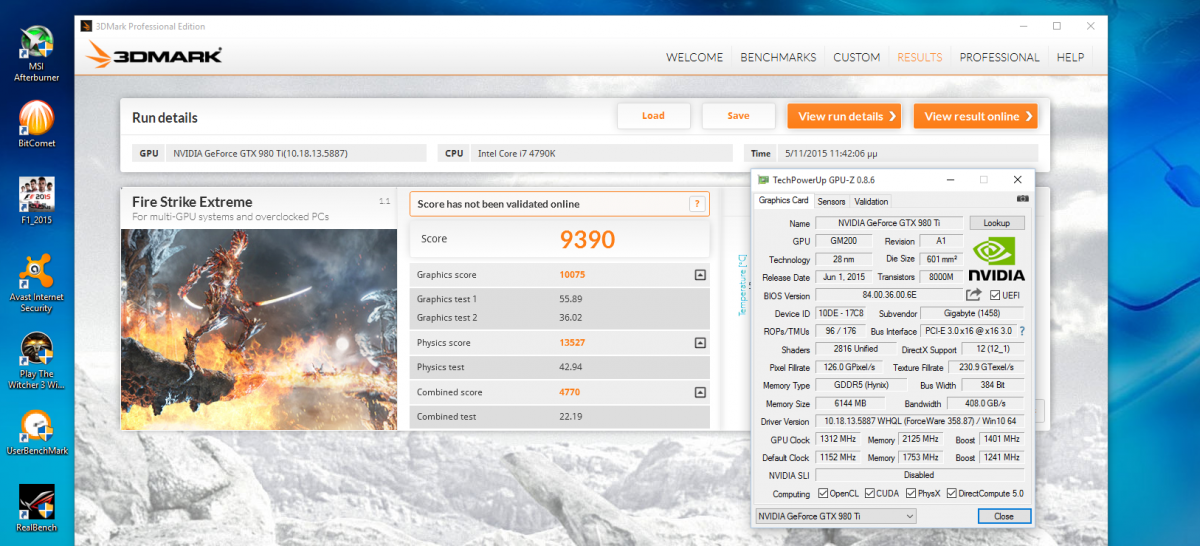Screen dimensions: 1200x546
Task: Collapse the Physics score section
Action: click(700, 343)
